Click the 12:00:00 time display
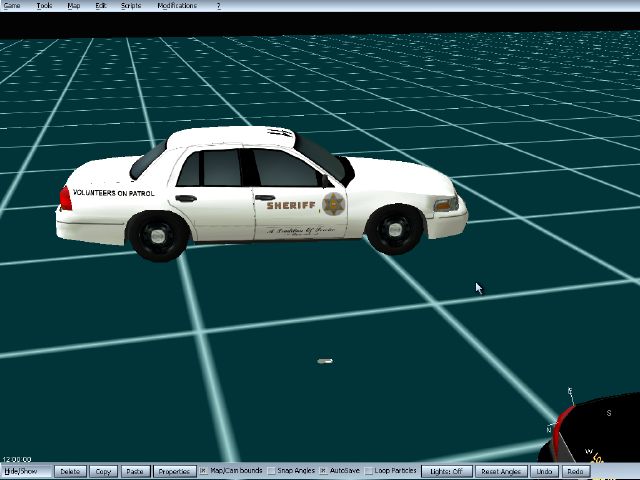This screenshot has width=640, height=480. click(x=16, y=460)
